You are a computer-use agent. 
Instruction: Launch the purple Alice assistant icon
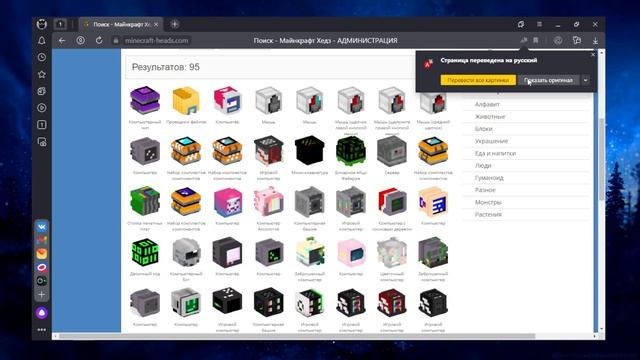42,313
